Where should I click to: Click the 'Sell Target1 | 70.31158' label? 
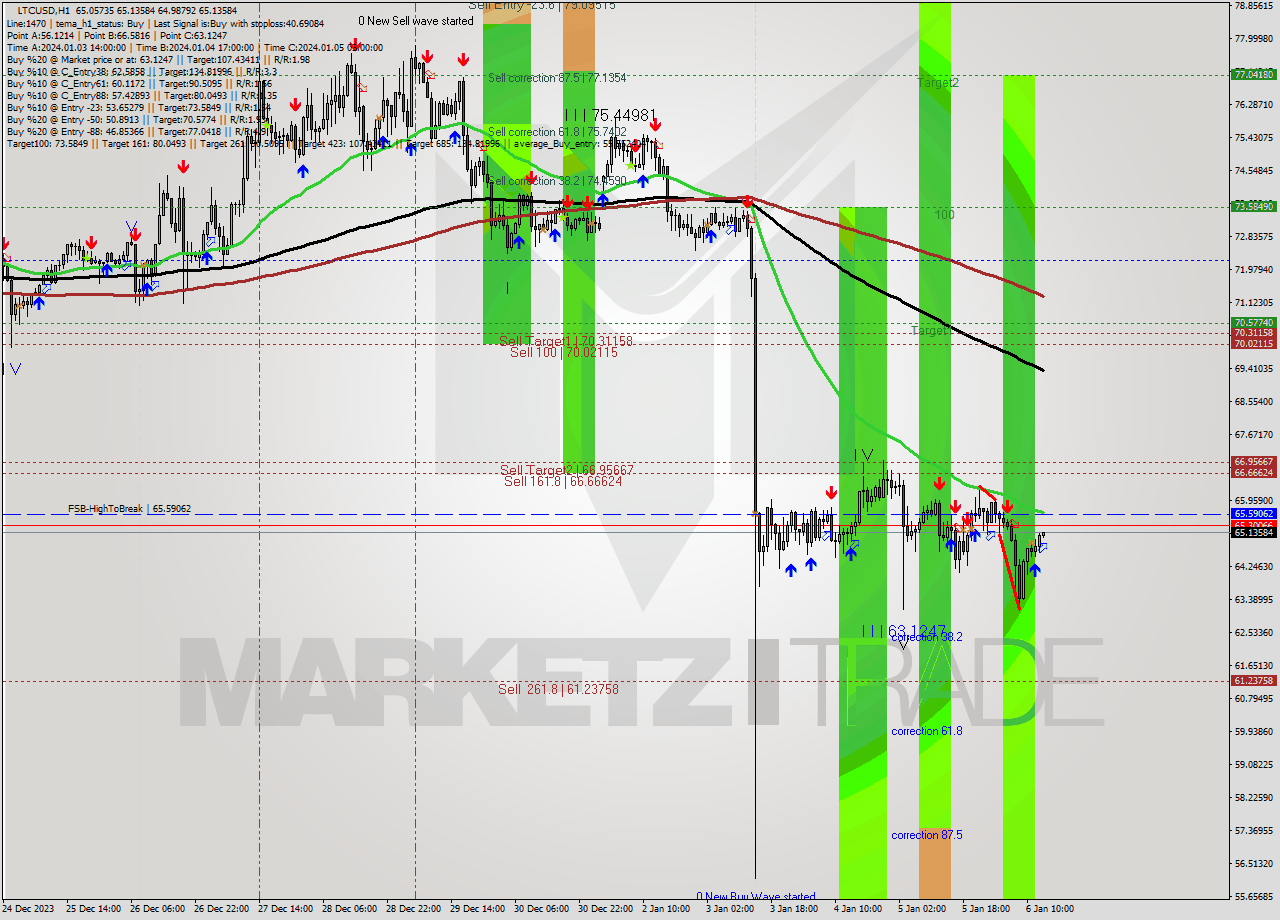(x=566, y=341)
